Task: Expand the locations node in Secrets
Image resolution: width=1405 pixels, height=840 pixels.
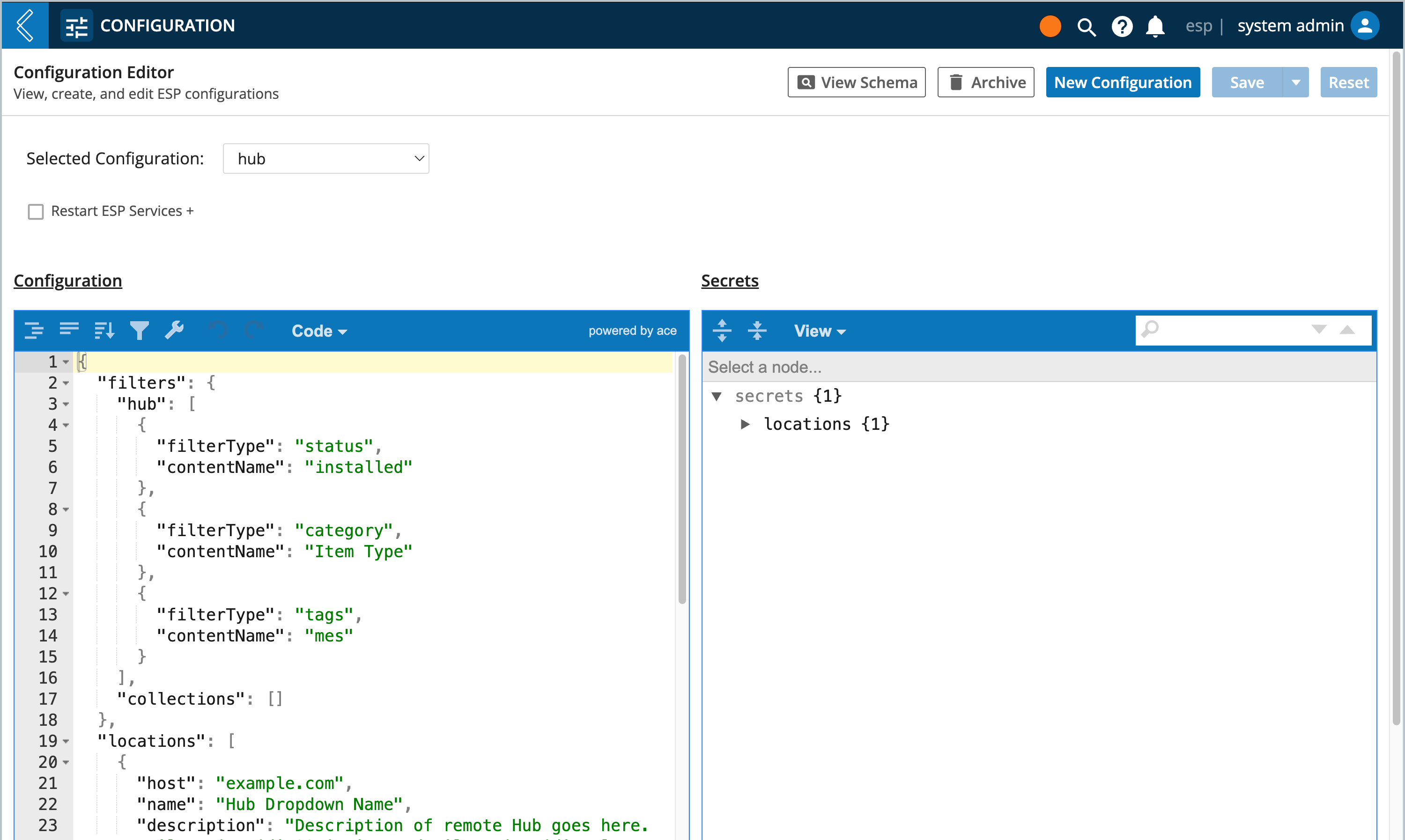Action: tap(745, 424)
